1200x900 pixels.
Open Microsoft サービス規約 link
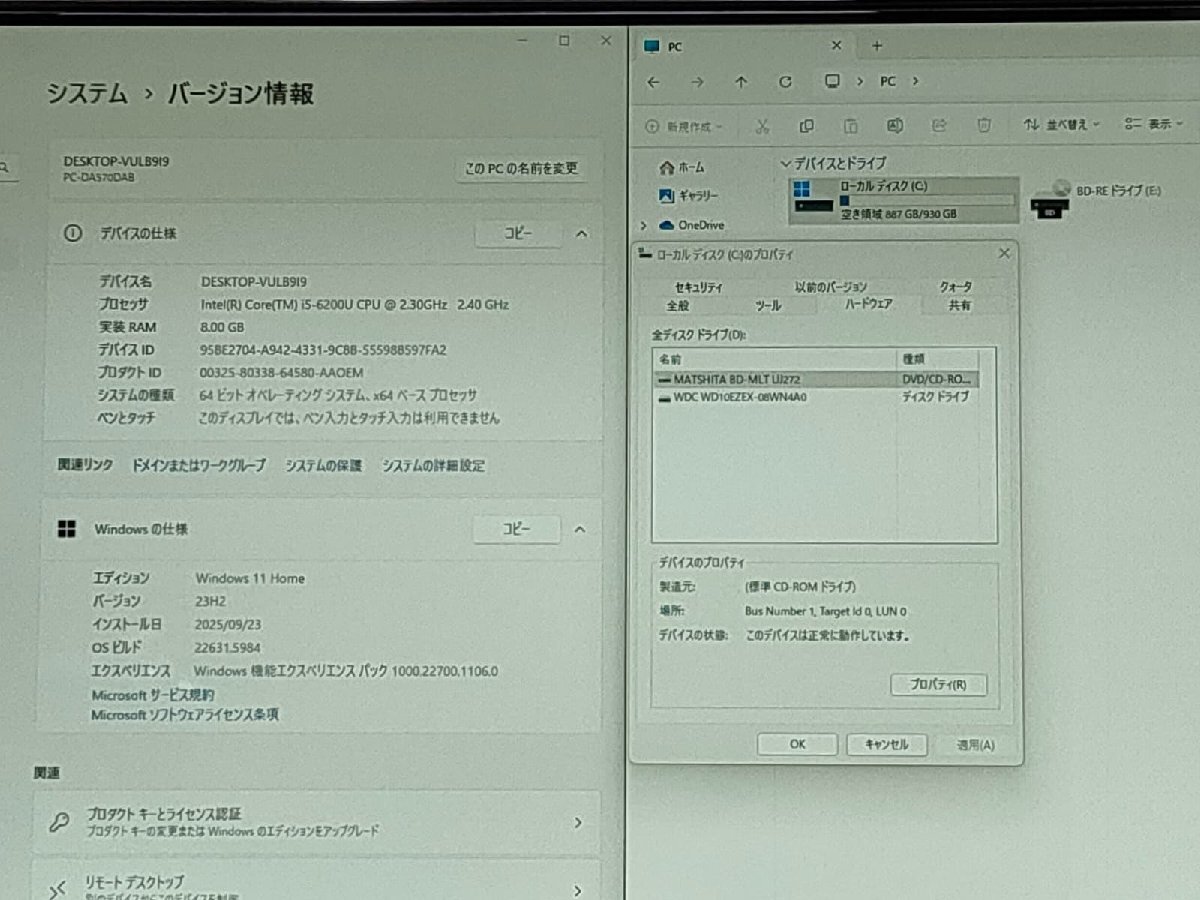pyautogui.click(x=153, y=695)
